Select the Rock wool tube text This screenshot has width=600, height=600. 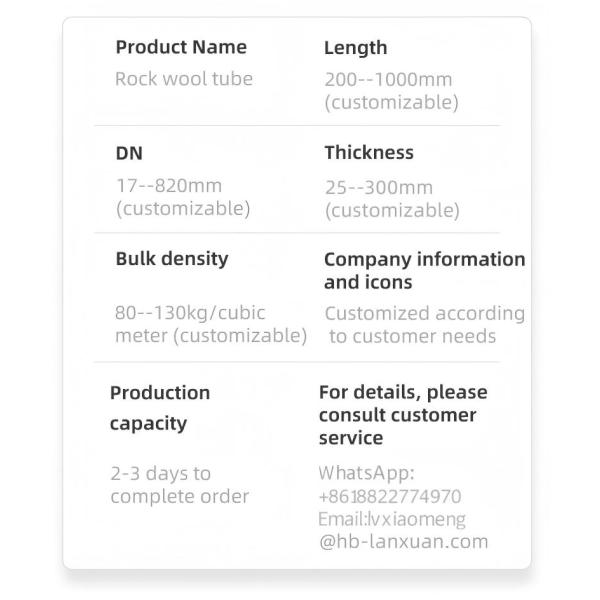[x=184, y=79]
